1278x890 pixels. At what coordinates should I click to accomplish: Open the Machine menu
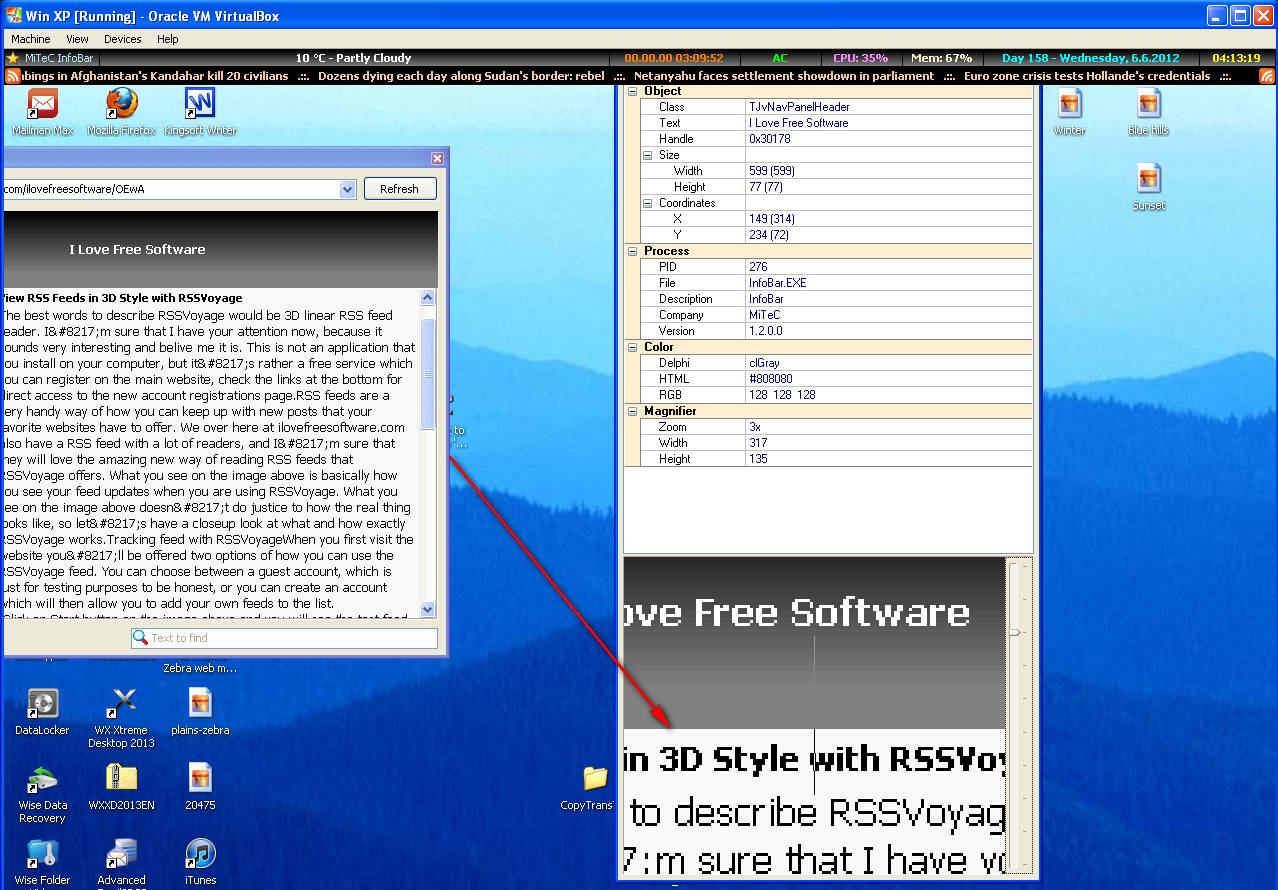pos(31,39)
